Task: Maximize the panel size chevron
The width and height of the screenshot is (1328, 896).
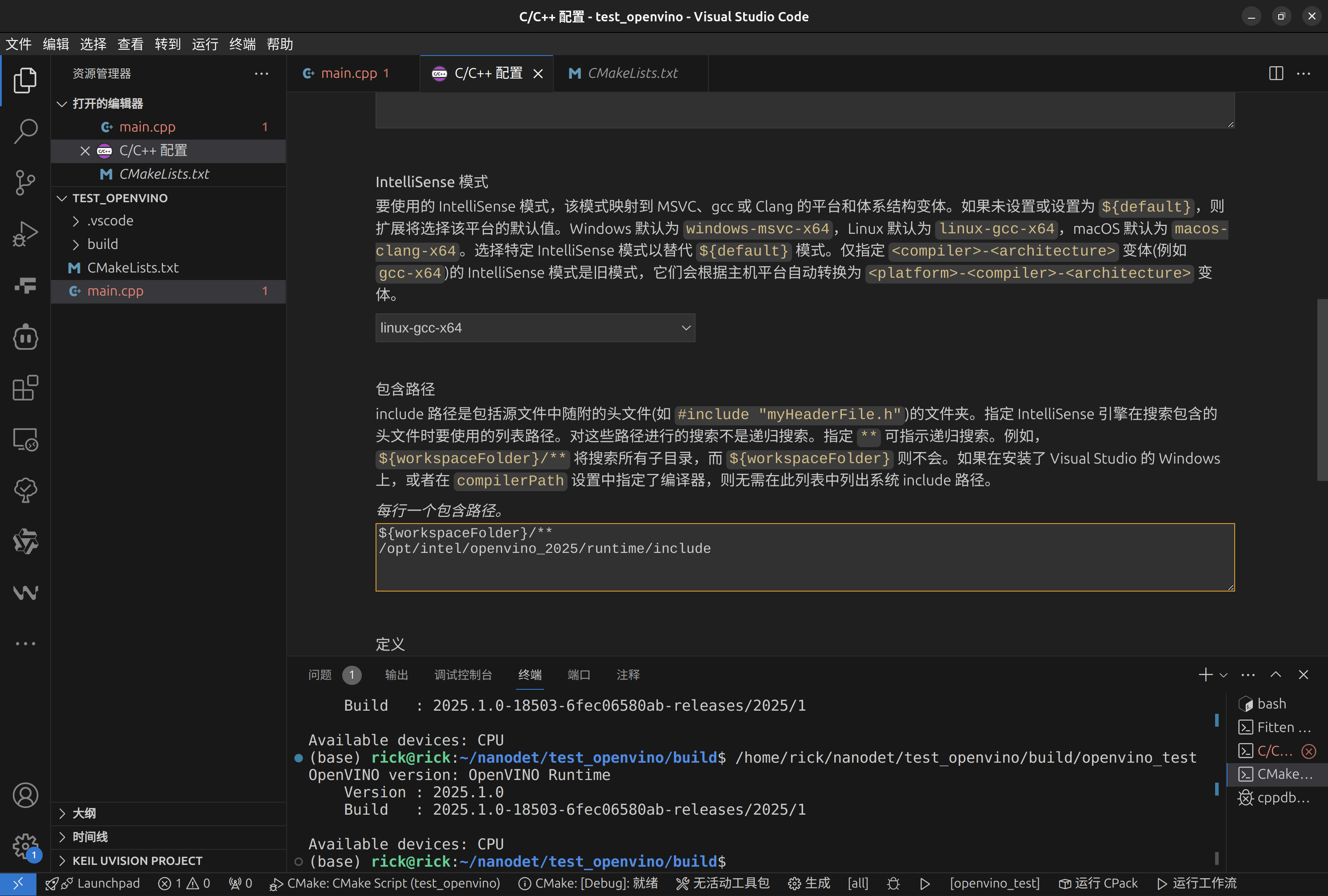Action: pos(1276,675)
